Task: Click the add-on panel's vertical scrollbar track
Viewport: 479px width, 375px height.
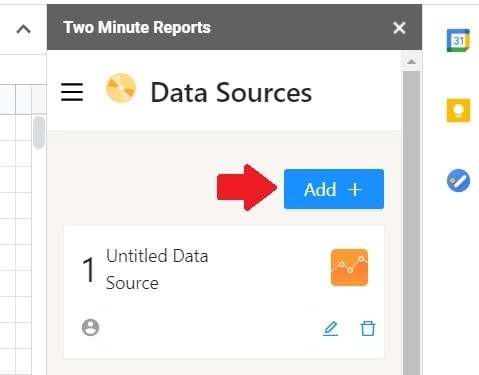Action: [411, 223]
